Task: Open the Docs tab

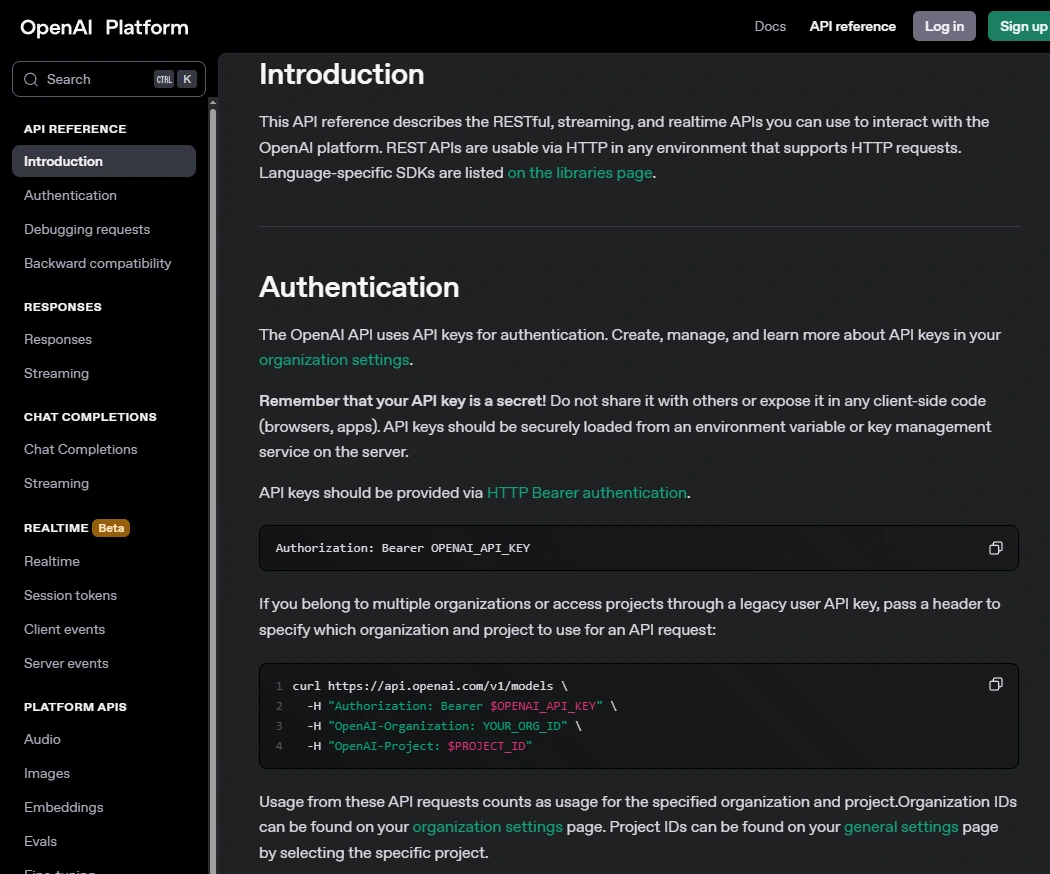Action: [770, 26]
